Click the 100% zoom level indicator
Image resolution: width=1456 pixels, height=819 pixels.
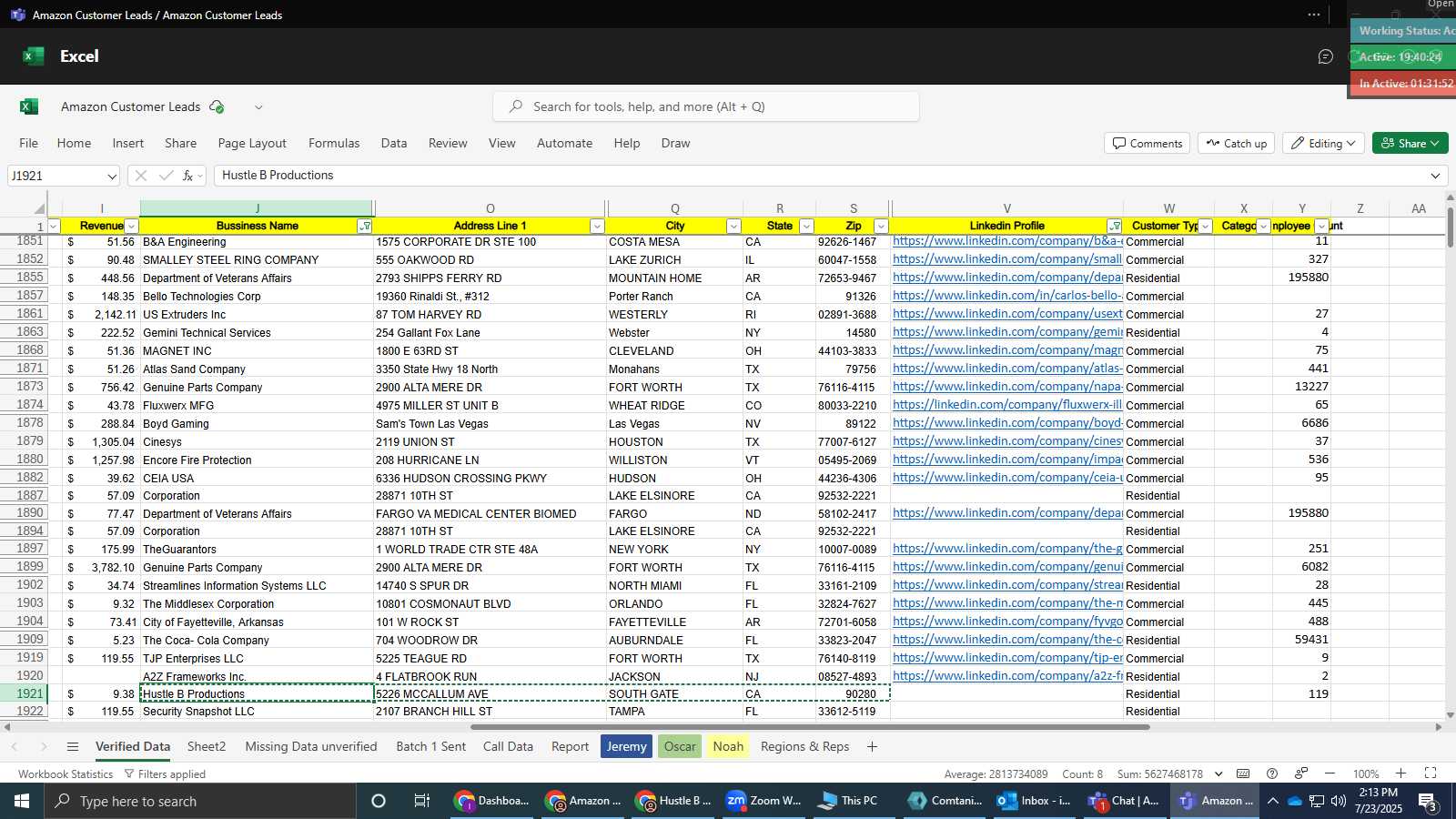click(1365, 774)
